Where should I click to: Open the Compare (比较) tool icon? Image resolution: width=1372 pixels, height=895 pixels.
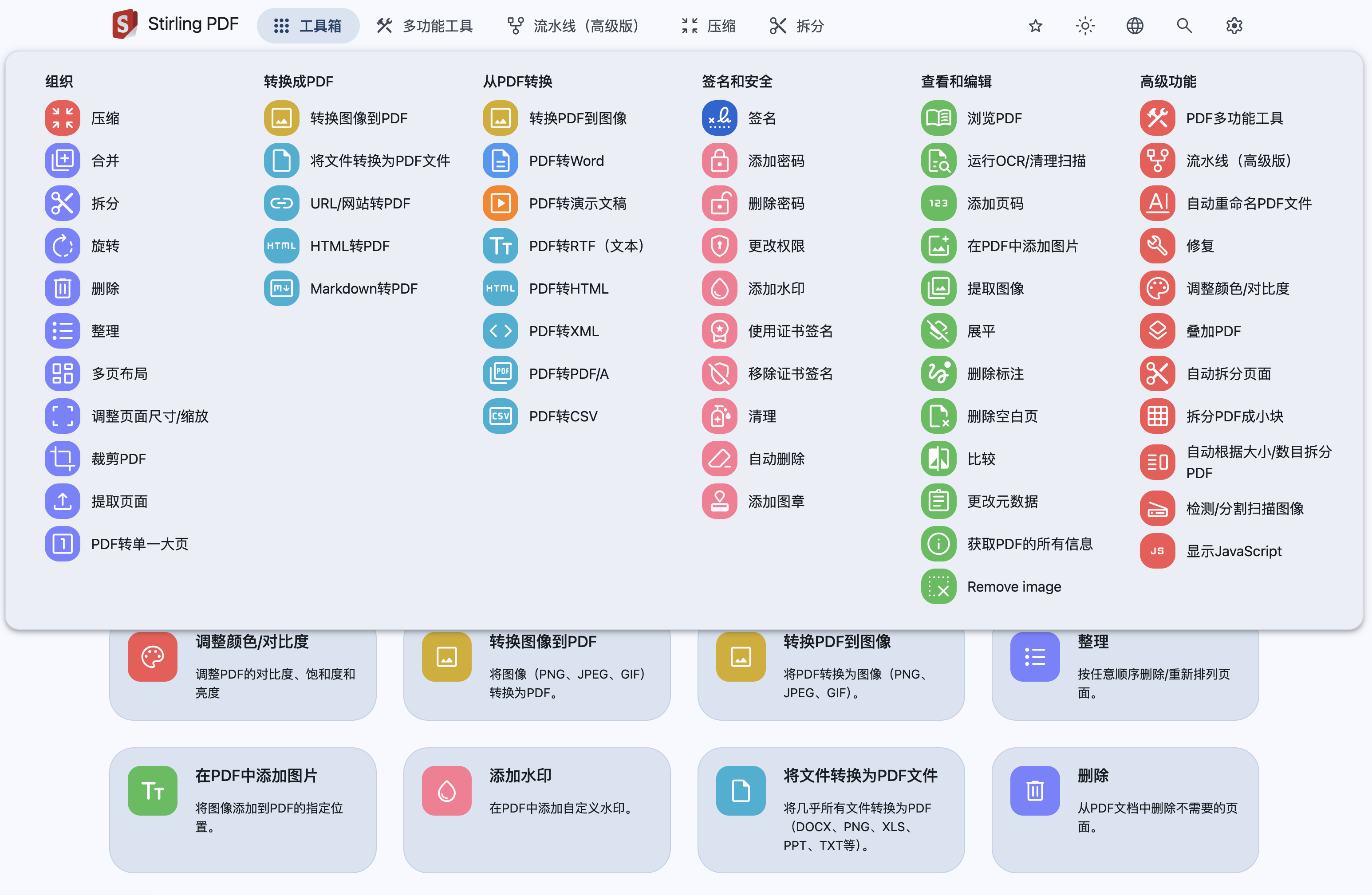[x=938, y=459]
